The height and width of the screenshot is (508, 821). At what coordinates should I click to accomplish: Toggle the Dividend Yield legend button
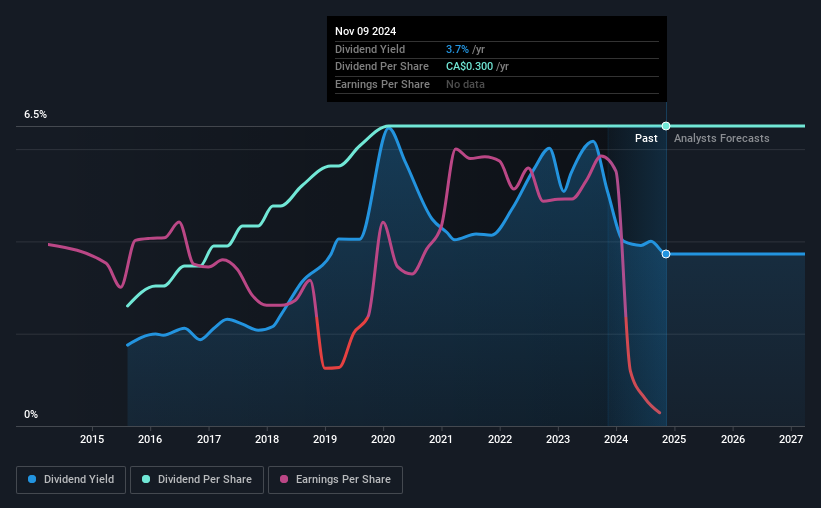[x=71, y=480]
